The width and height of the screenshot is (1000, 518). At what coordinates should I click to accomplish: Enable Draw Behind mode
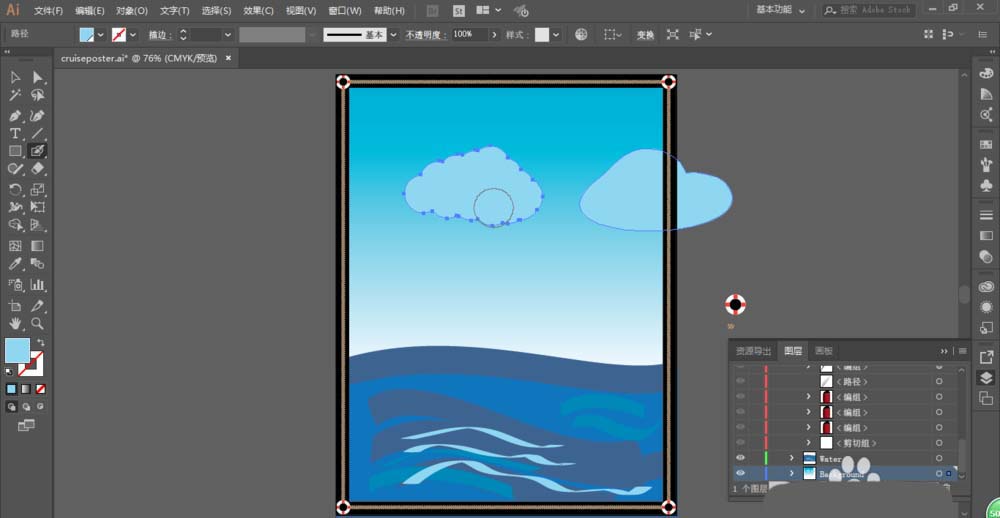click(x=26, y=406)
